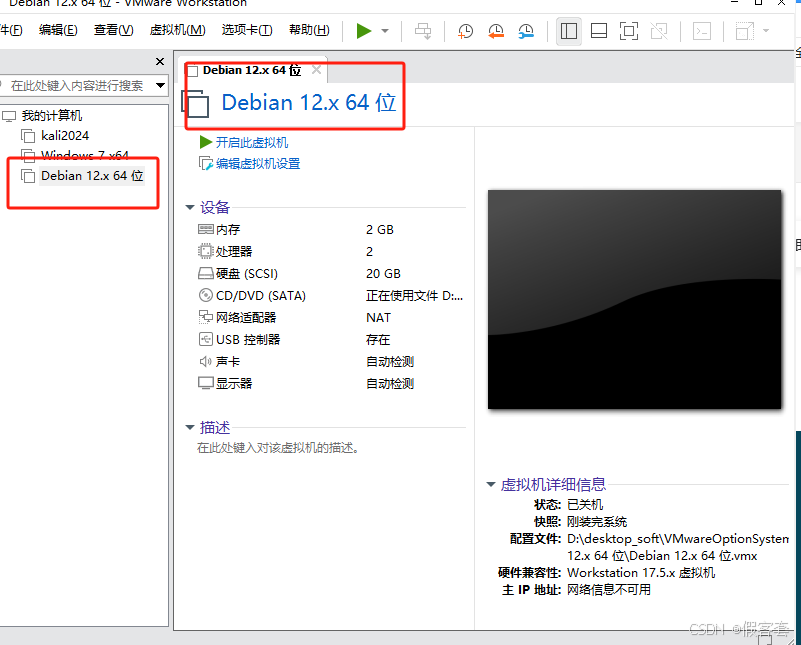Click the stretch guest display icon
Viewport: 801px width, 645px height.
pyautogui.click(x=744, y=31)
